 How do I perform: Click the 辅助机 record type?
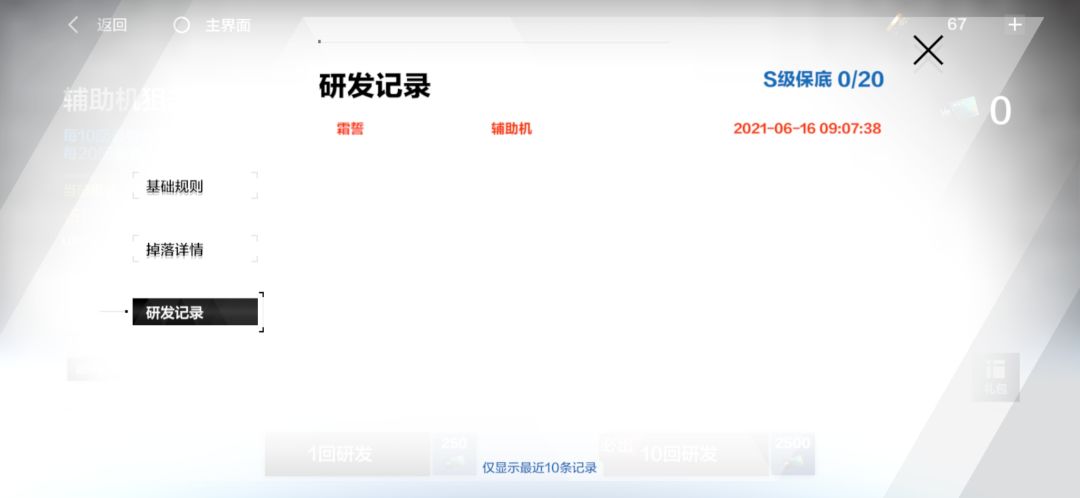pyautogui.click(x=511, y=129)
